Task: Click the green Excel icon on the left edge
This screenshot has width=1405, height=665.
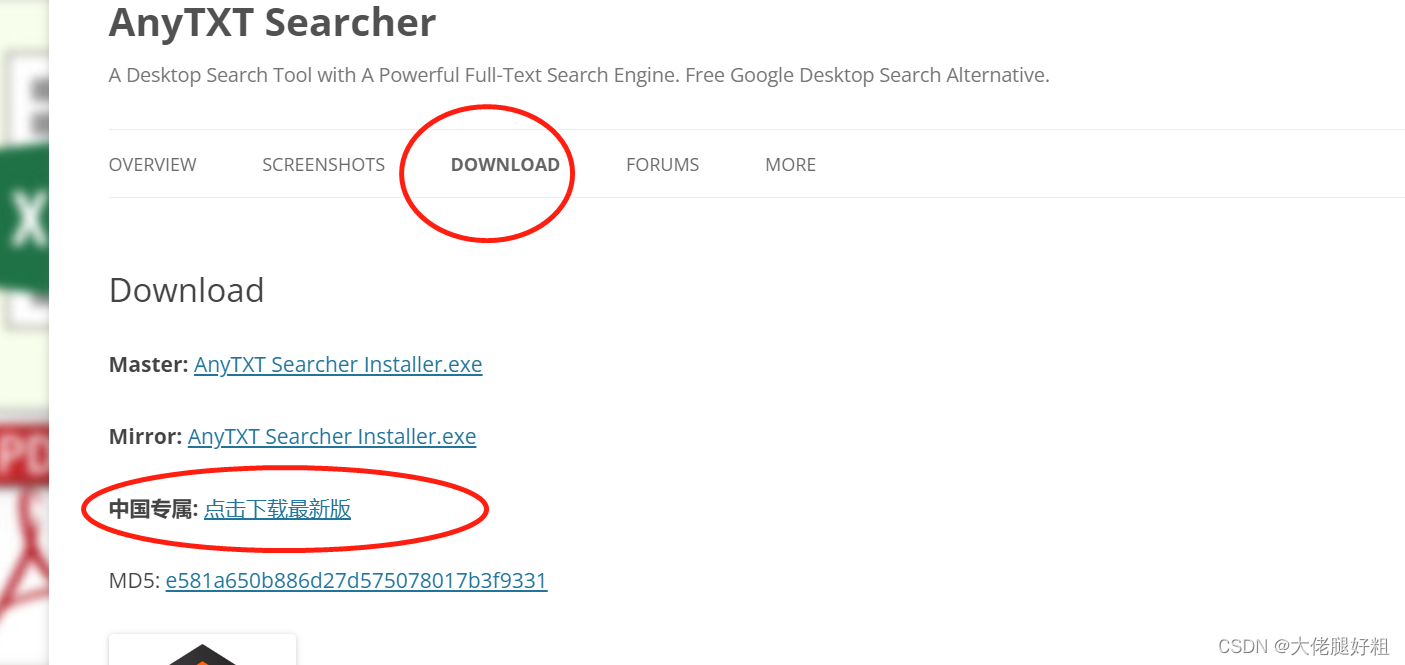Action: (24, 222)
